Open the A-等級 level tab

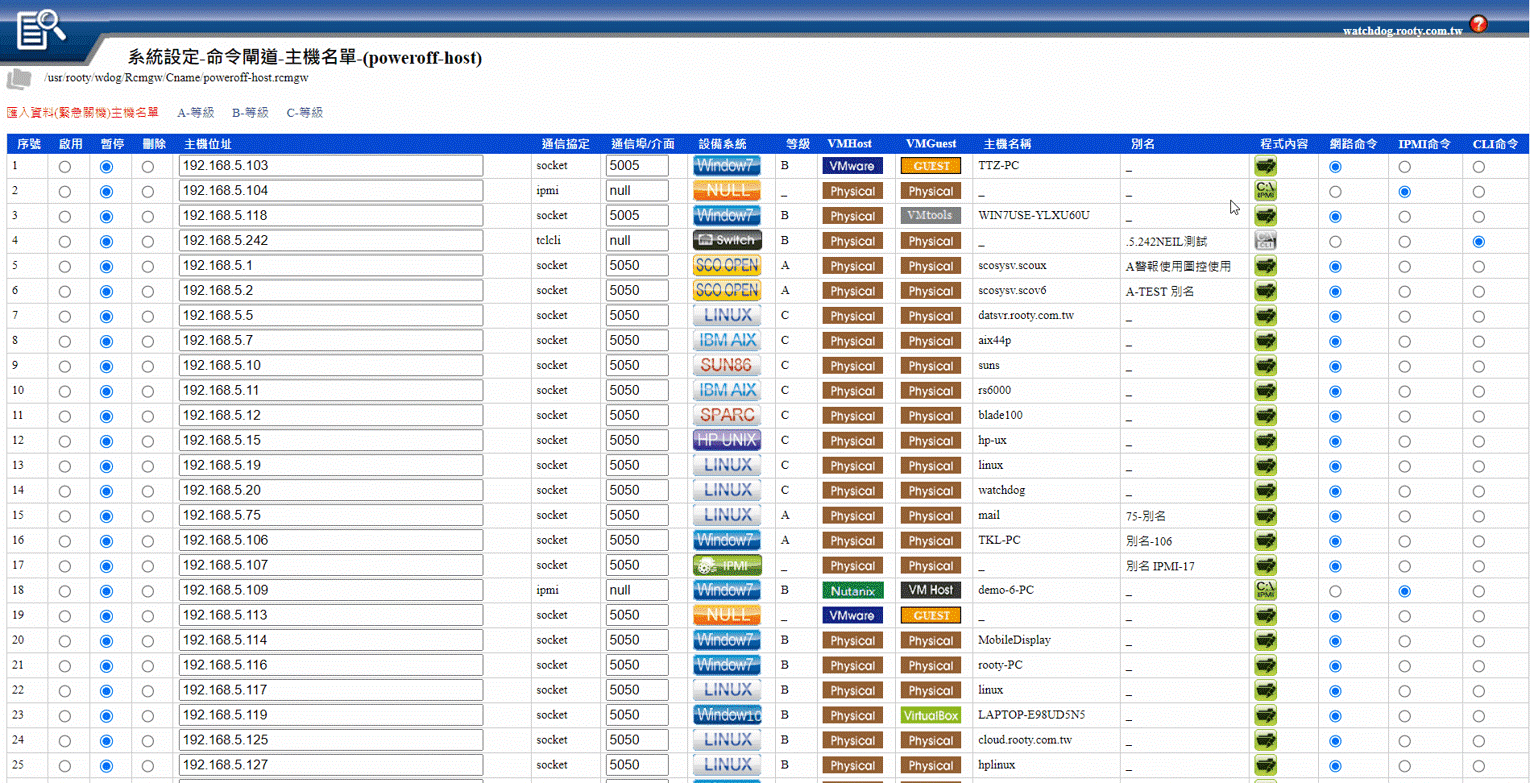pos(196,113)
